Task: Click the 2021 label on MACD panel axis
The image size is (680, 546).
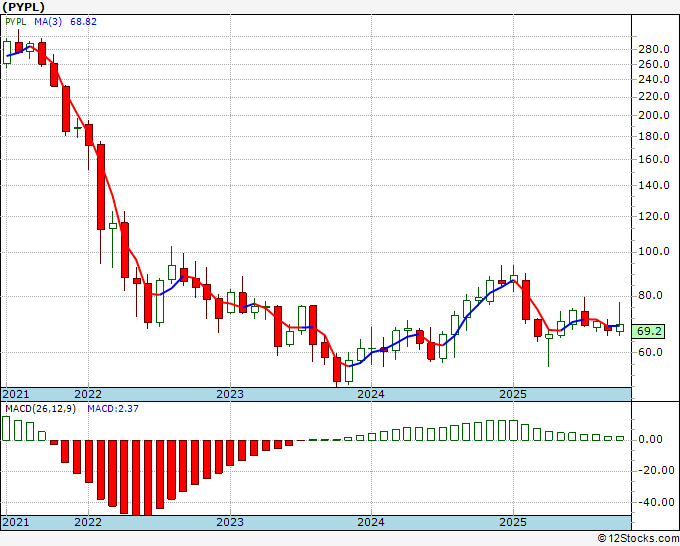Action: 16,522
